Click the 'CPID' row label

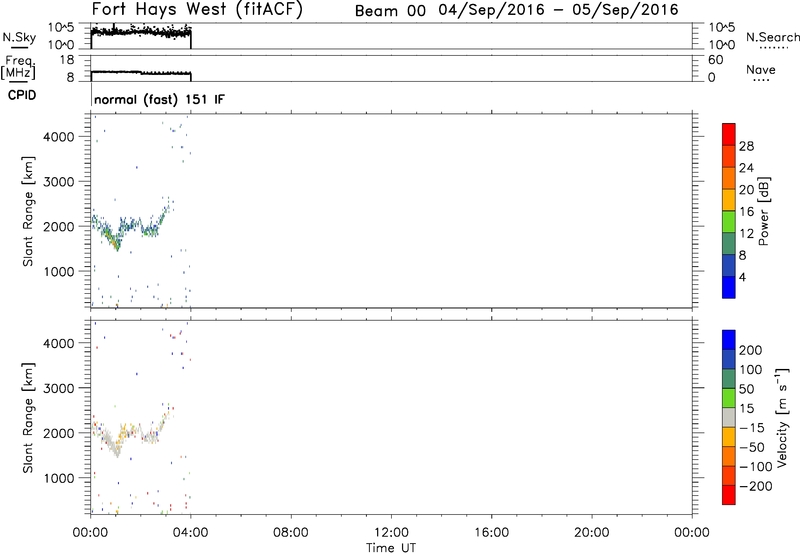point(22,95)
